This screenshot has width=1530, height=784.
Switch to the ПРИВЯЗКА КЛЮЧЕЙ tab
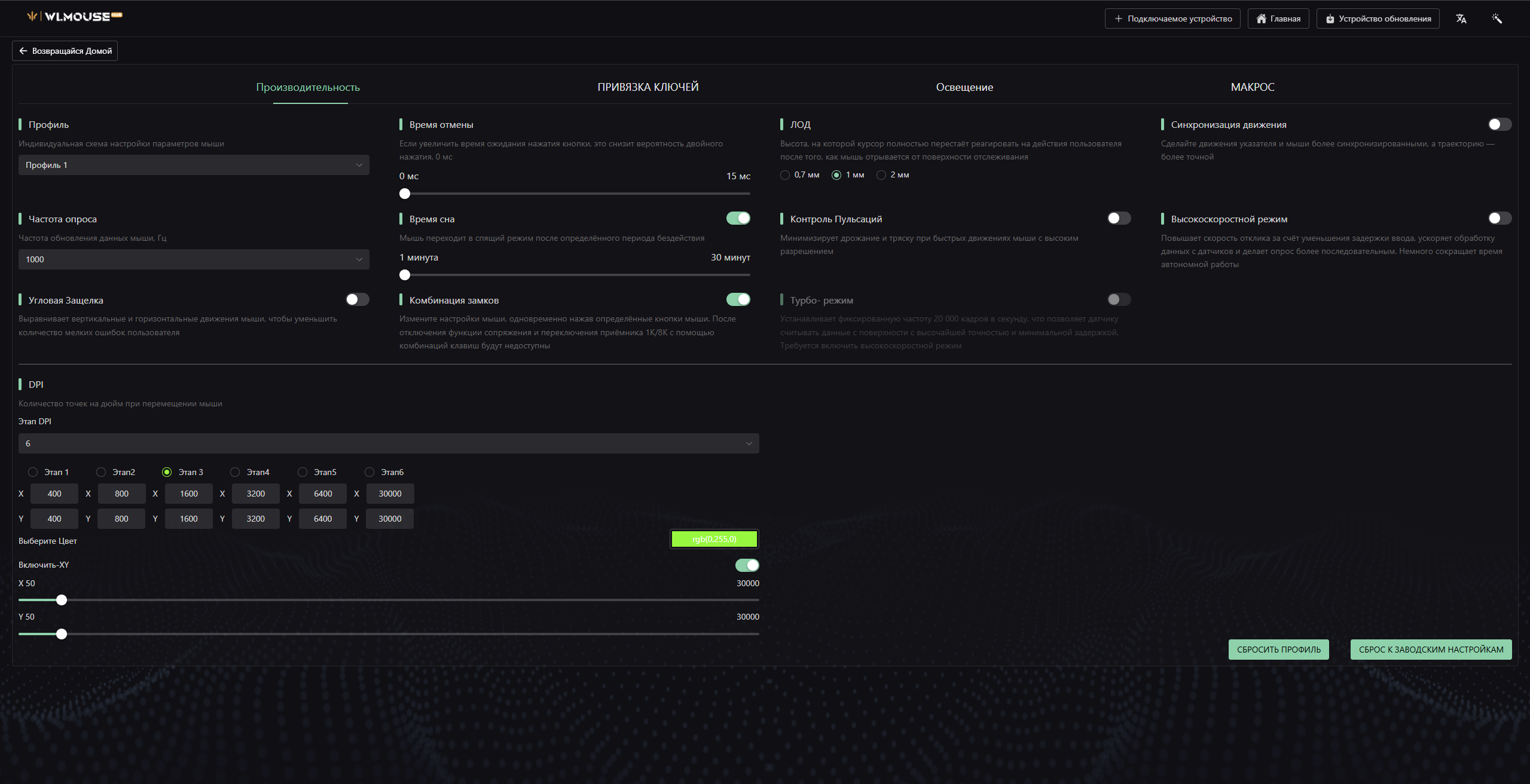click(x=648, y=87)
